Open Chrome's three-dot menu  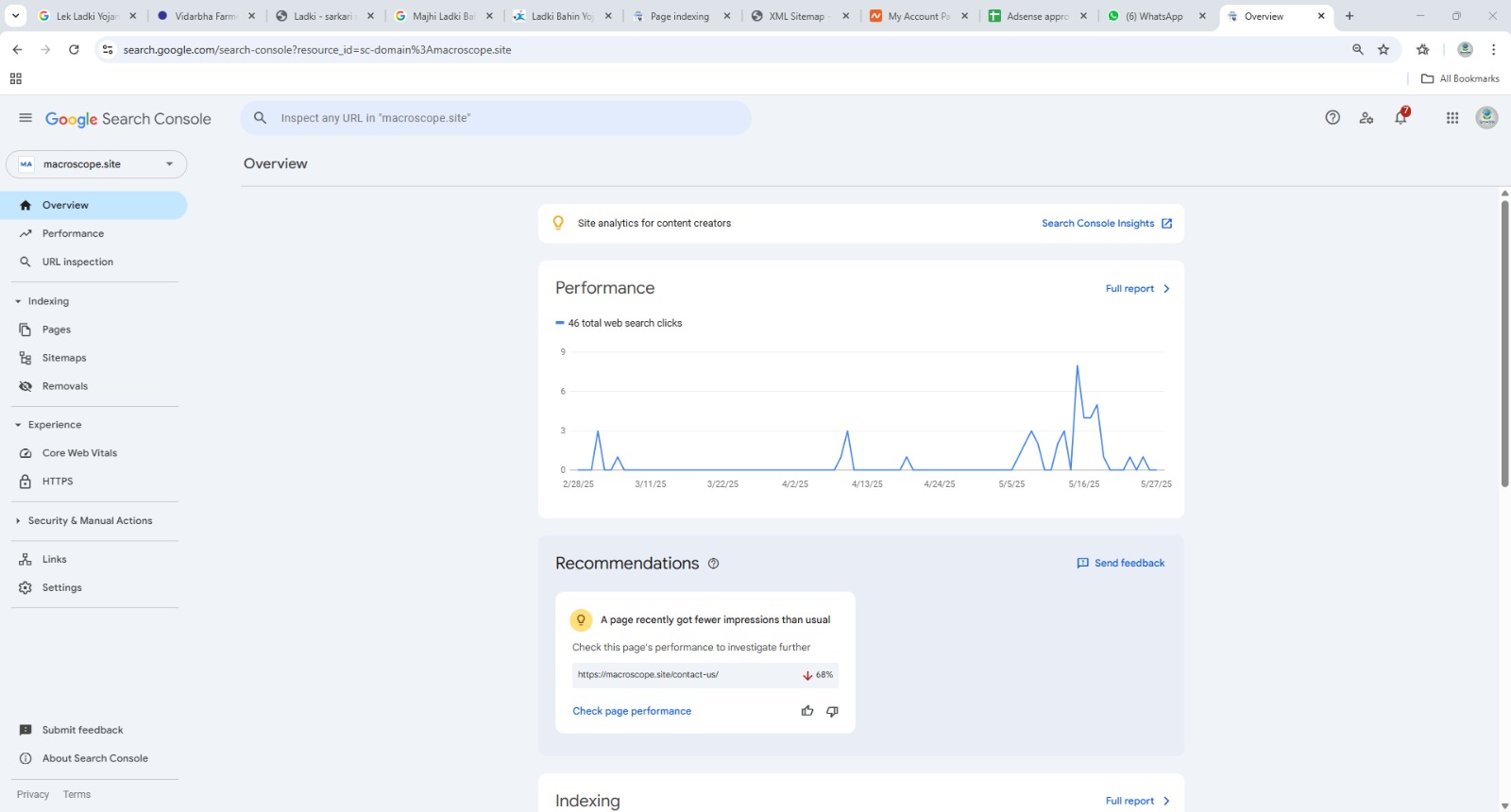[1493, 49]
